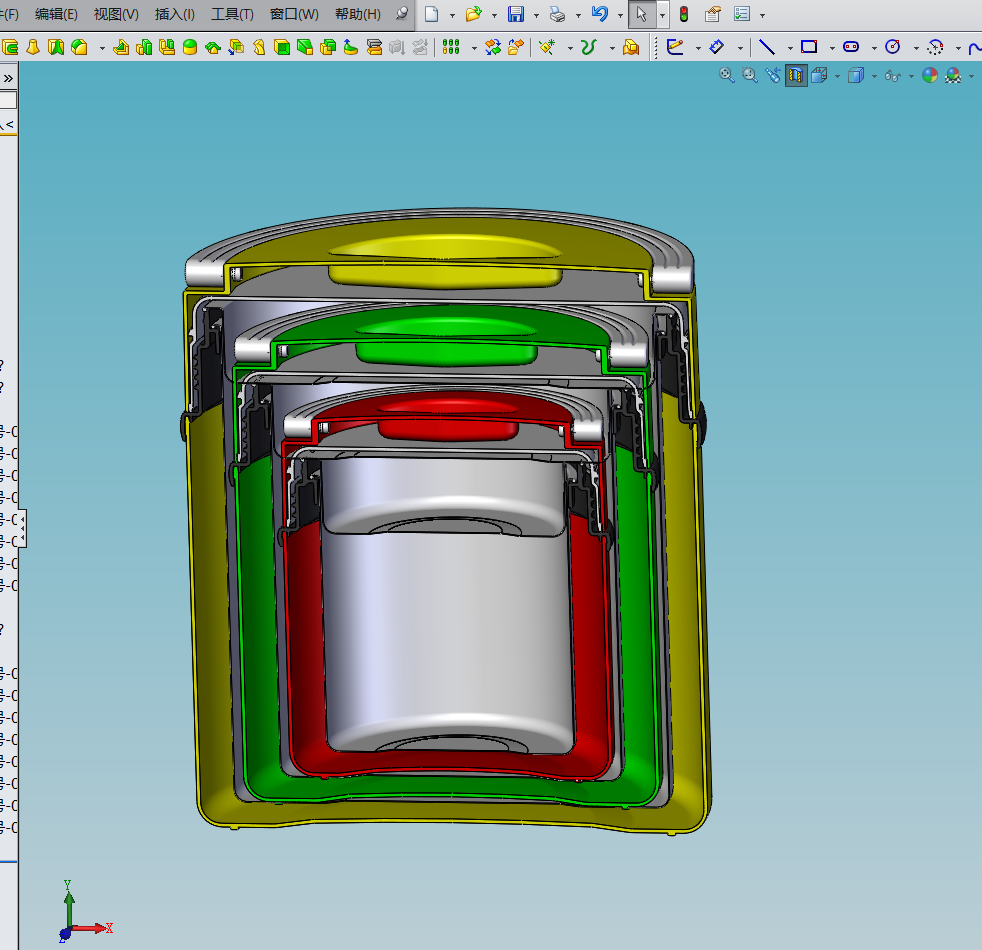The image size is (982, 950).
Task: Click the Edit Appearance color ball
Action: (x=930, y=76)
